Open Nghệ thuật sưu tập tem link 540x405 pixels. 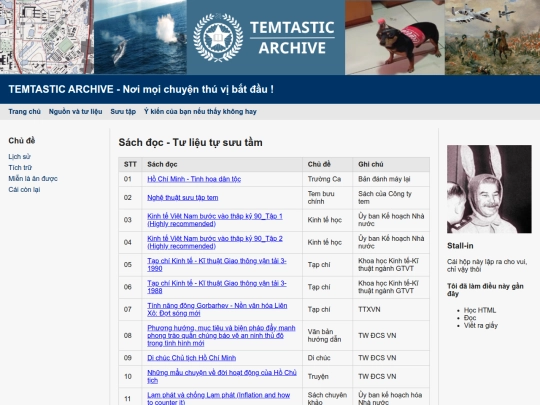183,198
